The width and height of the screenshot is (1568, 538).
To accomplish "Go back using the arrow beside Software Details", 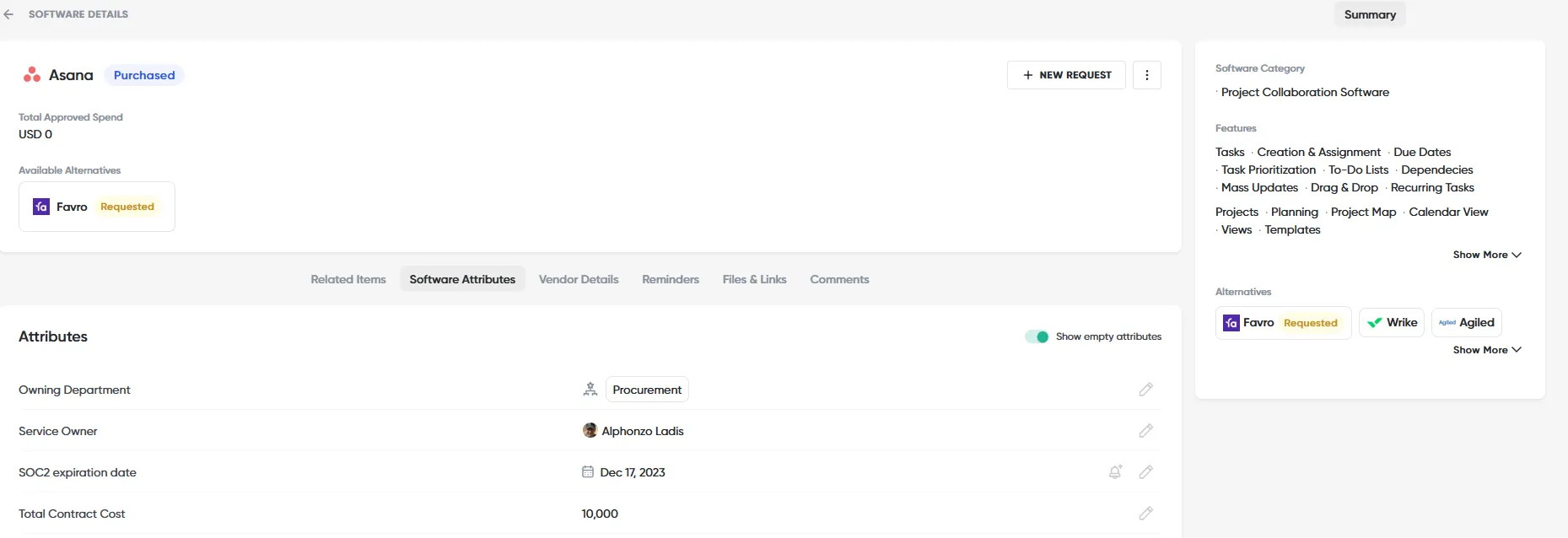I will tap(8, 14).
